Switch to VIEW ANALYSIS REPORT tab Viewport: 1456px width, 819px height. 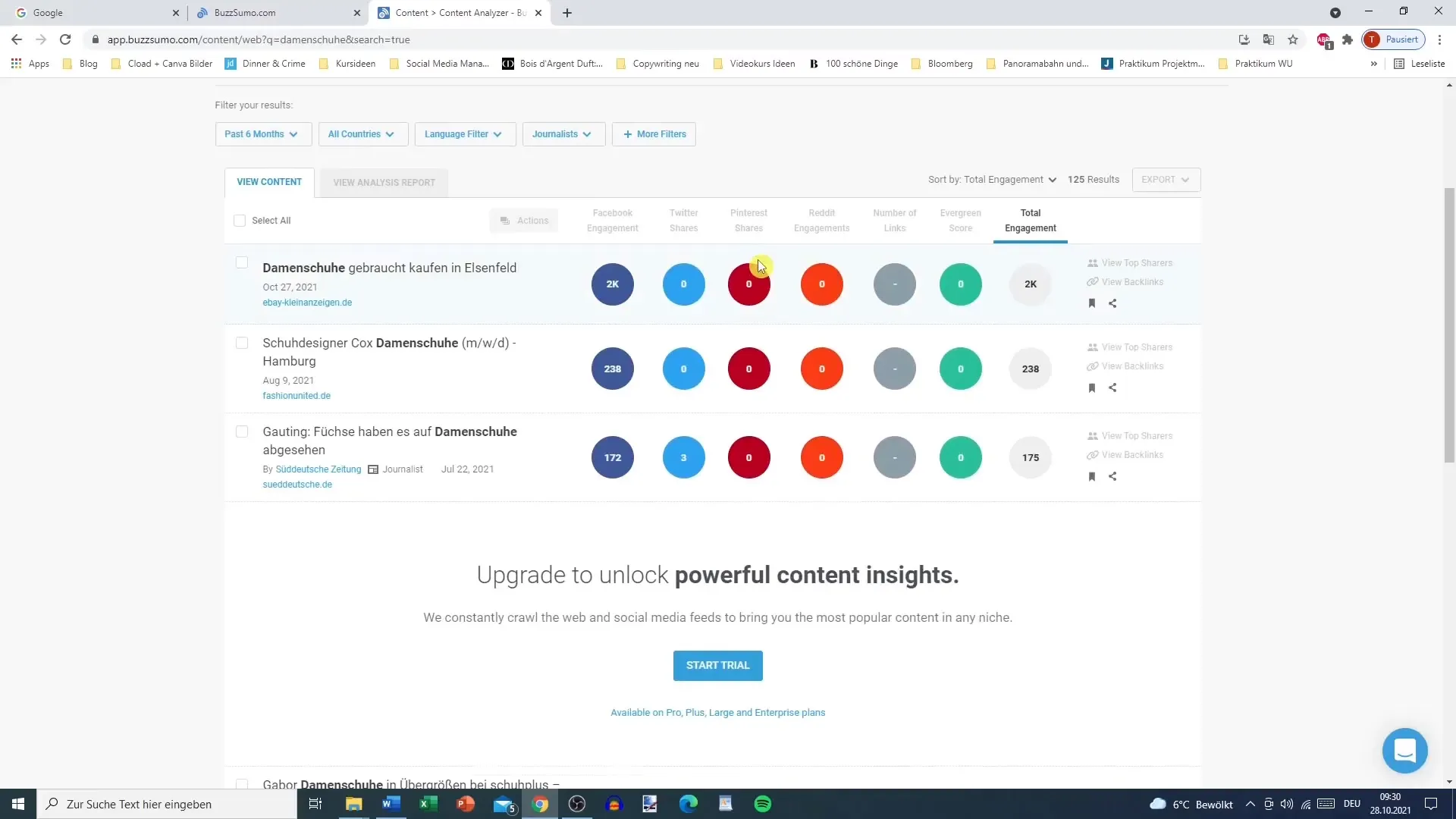pos(384,182)
